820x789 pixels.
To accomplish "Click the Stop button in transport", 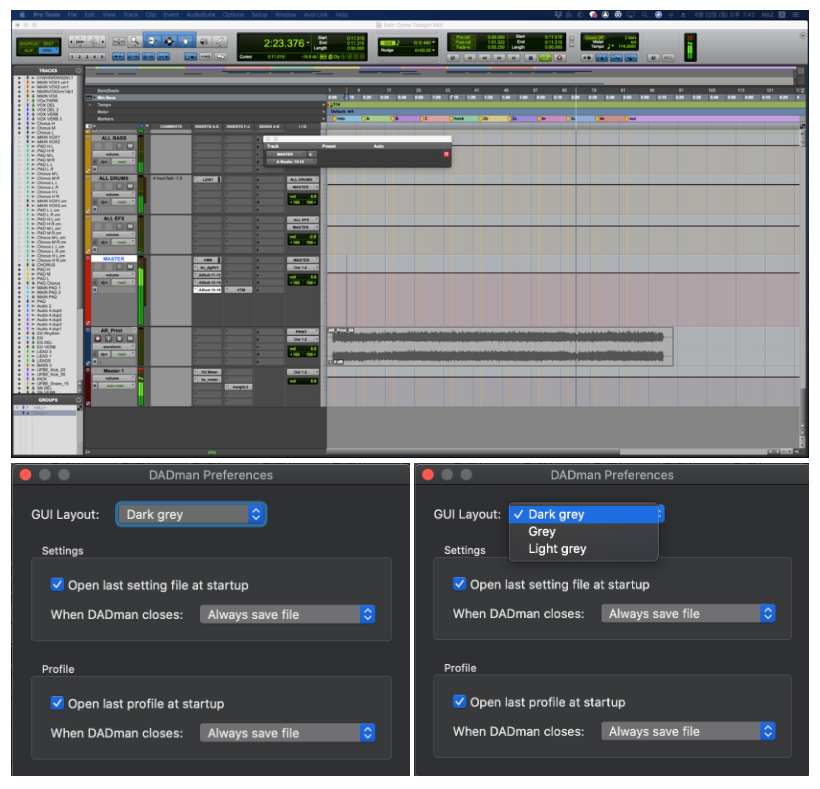I will 530,58.
